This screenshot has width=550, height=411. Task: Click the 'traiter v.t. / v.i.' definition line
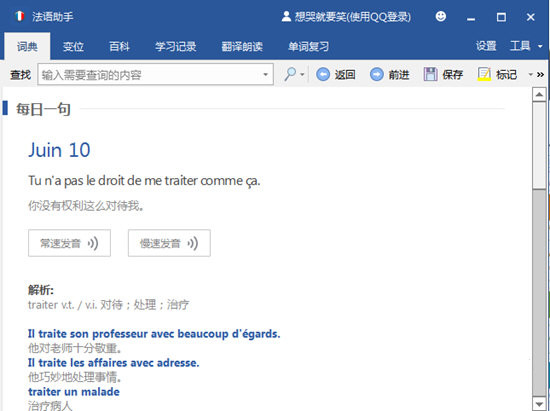(108, 305)
